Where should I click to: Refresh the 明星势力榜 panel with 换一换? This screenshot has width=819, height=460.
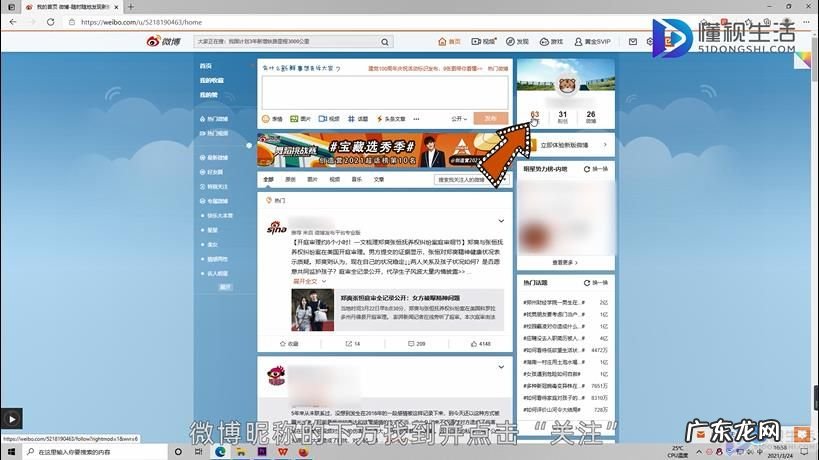tap(596, 169)
